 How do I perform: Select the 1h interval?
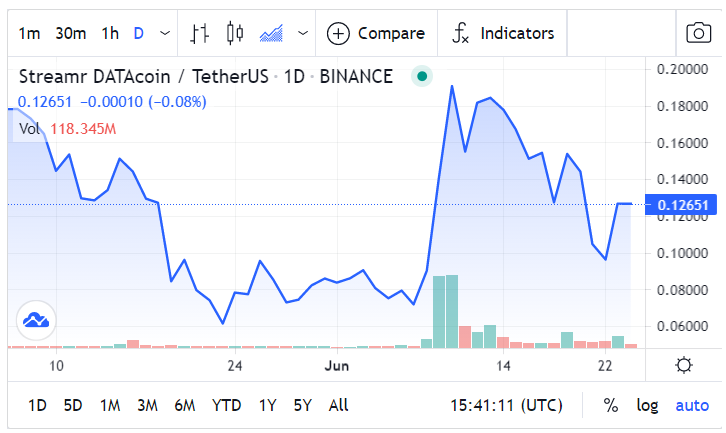click(x=110, y=34)
